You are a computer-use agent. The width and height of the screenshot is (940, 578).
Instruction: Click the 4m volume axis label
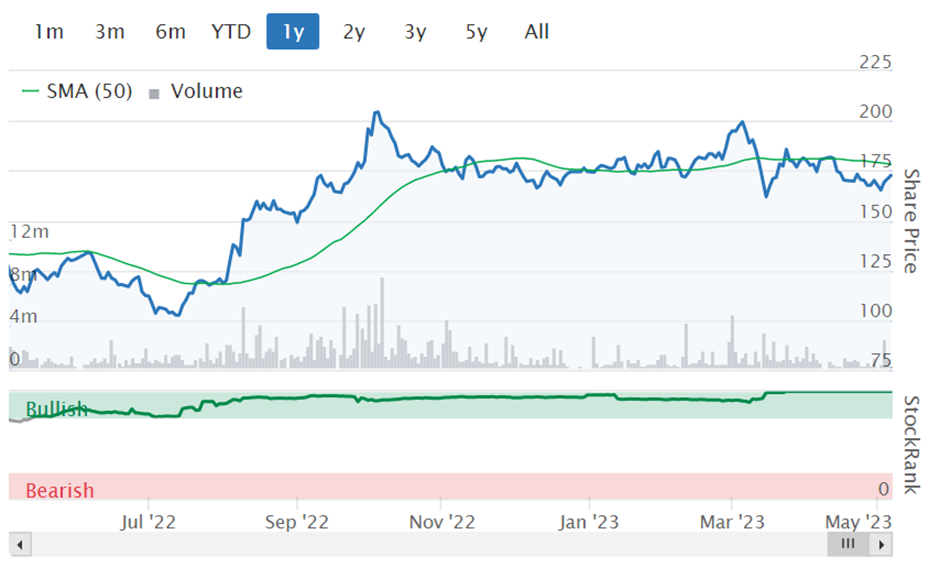tap(23, 316)
